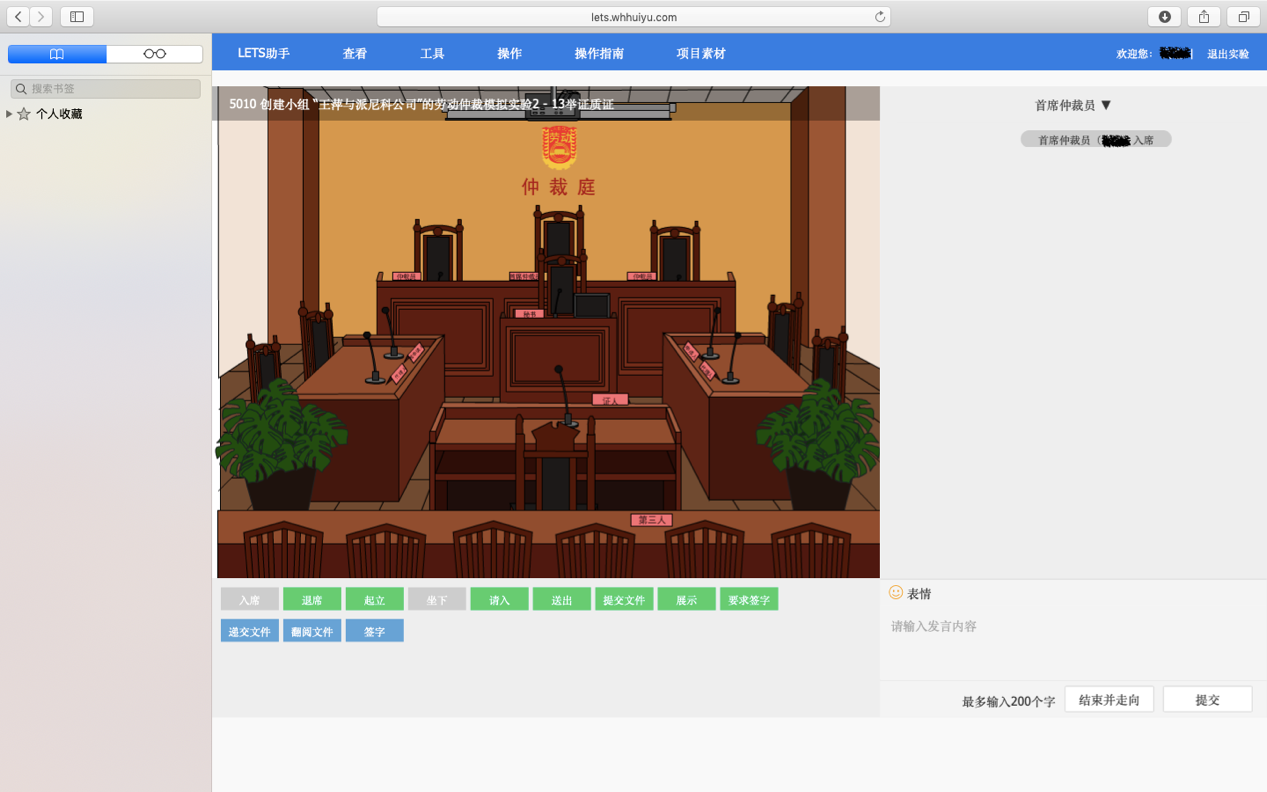1267x792 pixels.
Task: Open 操作指南 in the top menu
Action: (x=599, y=54)
